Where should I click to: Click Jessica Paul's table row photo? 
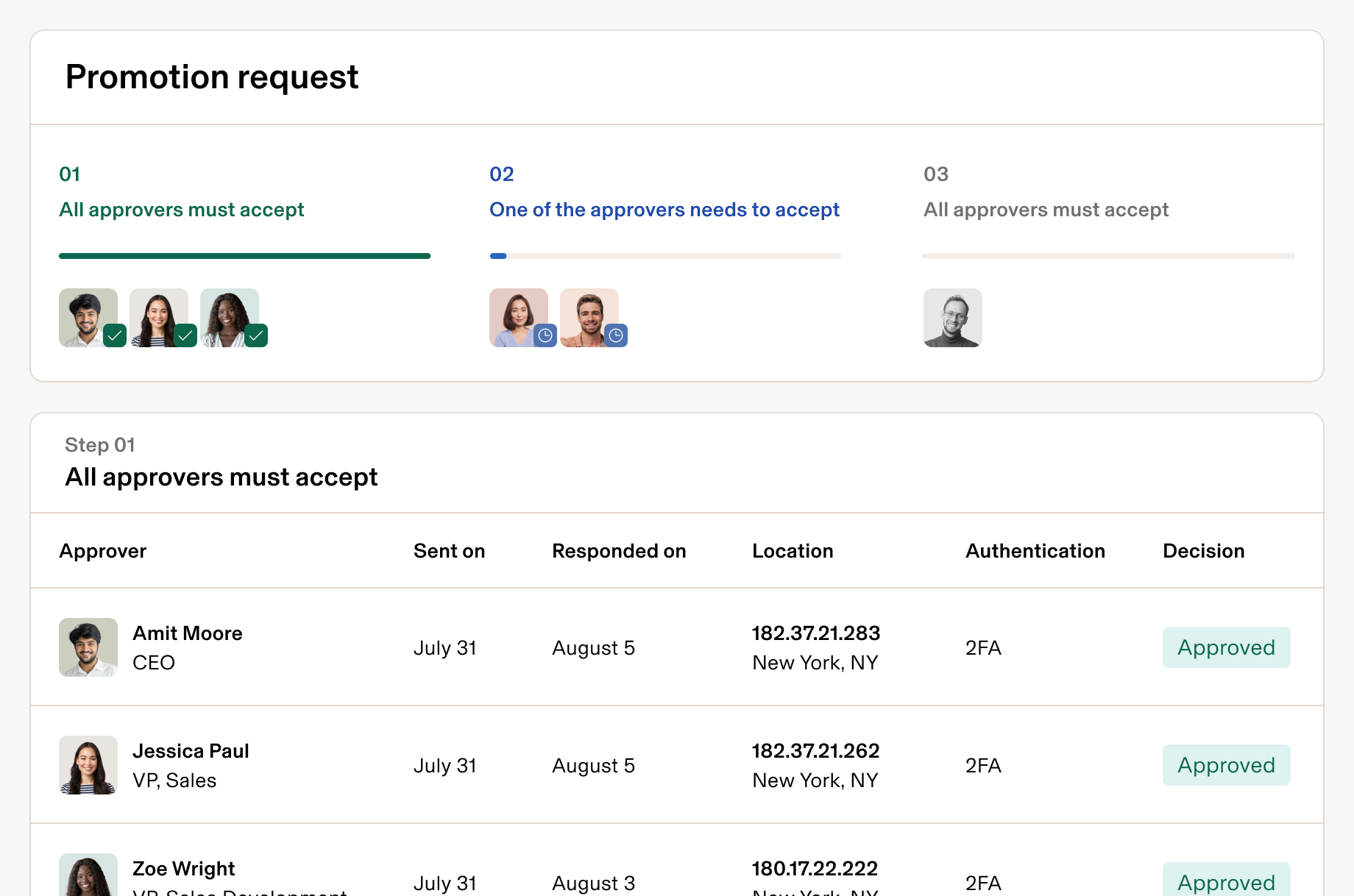click(x=88, y=765)
